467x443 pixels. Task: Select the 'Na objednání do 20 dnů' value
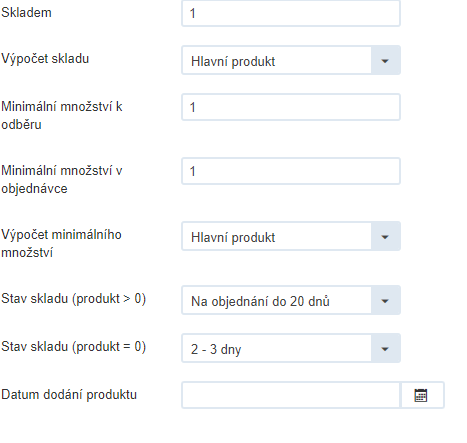(260, 301)
